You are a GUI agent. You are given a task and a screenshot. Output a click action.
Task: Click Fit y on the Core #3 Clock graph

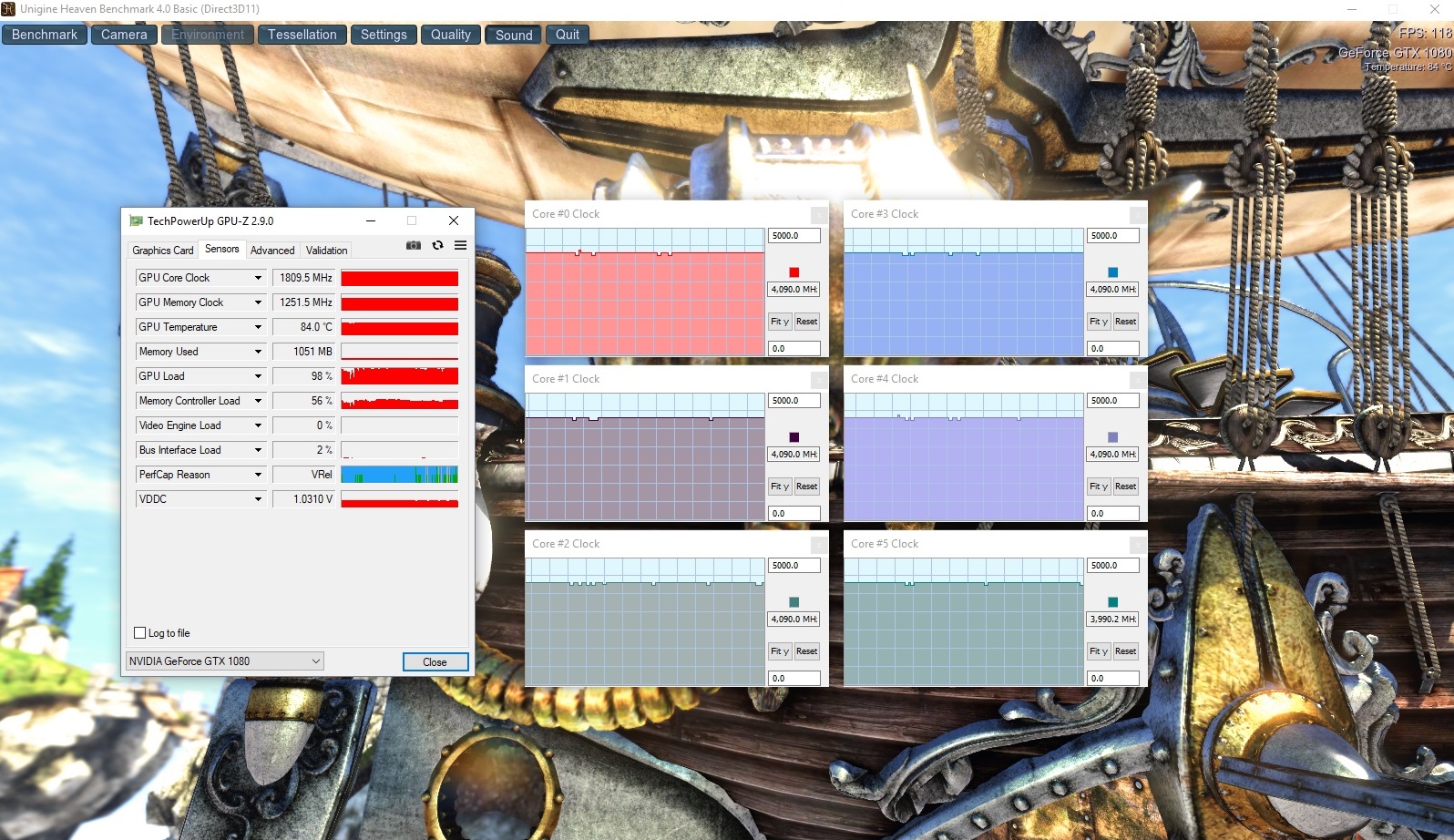1099,322
